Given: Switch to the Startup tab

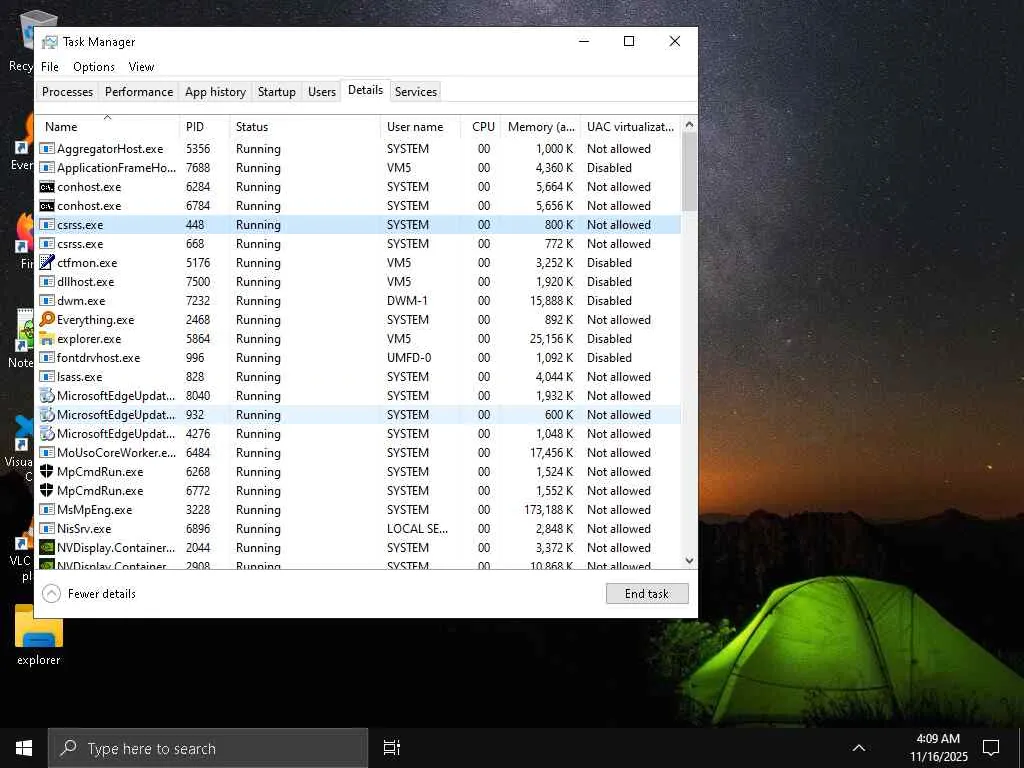Looking at the screenshot, I should [276, 91].
